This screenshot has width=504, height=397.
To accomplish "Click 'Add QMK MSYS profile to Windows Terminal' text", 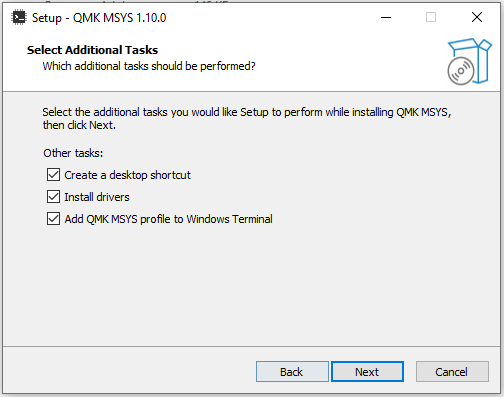I will tap(168, 219).
